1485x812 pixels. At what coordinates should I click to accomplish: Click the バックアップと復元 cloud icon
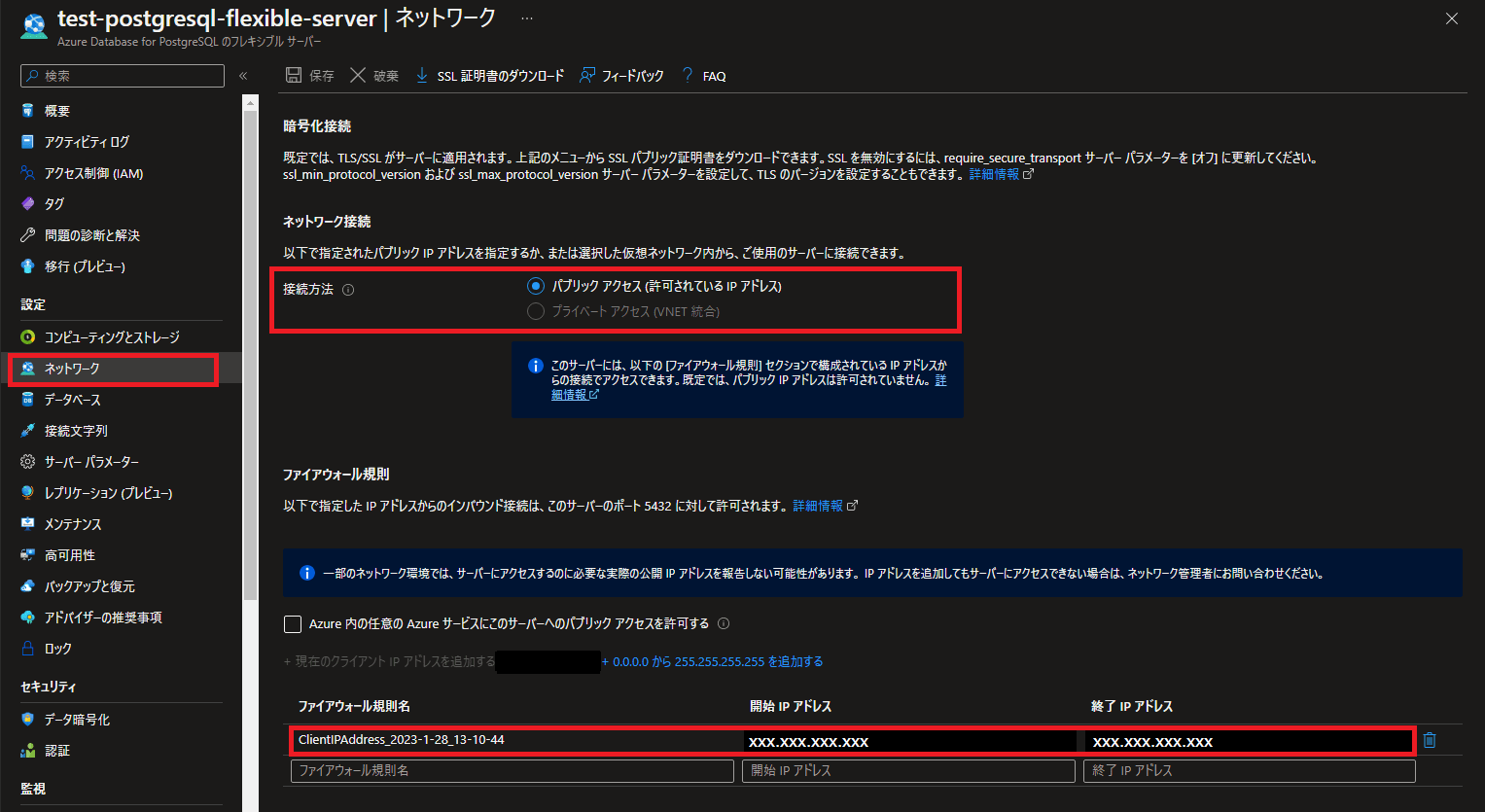[27, 586]
